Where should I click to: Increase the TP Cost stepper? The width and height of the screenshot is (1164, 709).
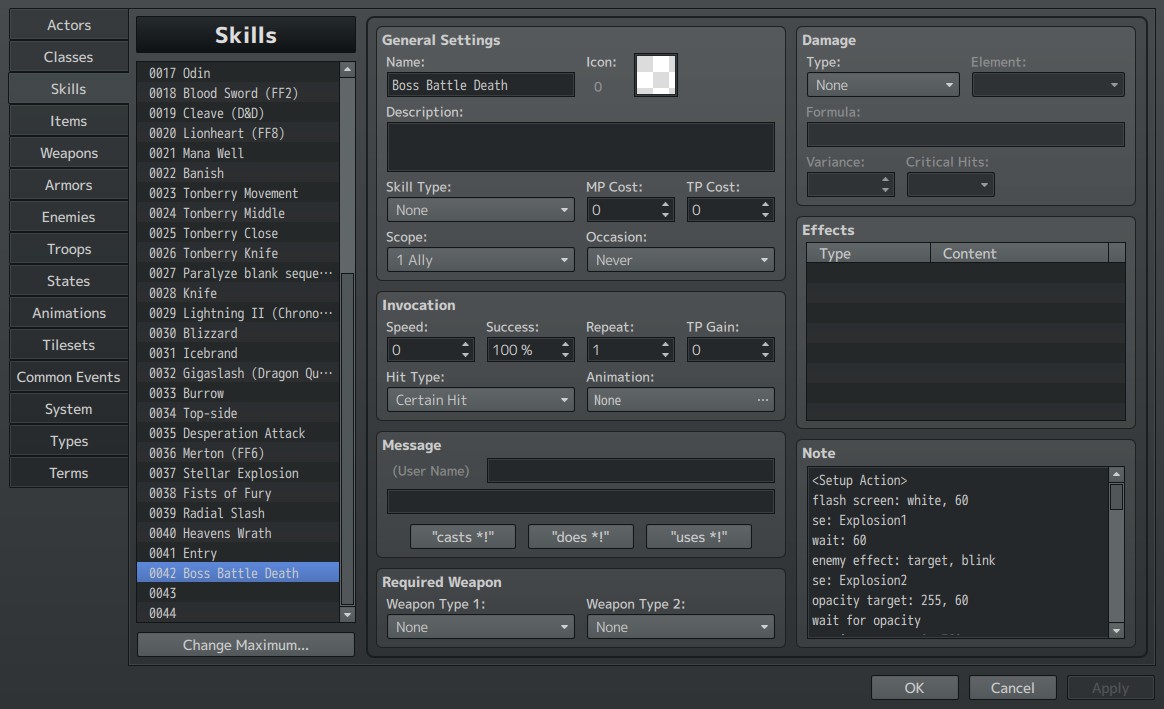tap(765, 205)
